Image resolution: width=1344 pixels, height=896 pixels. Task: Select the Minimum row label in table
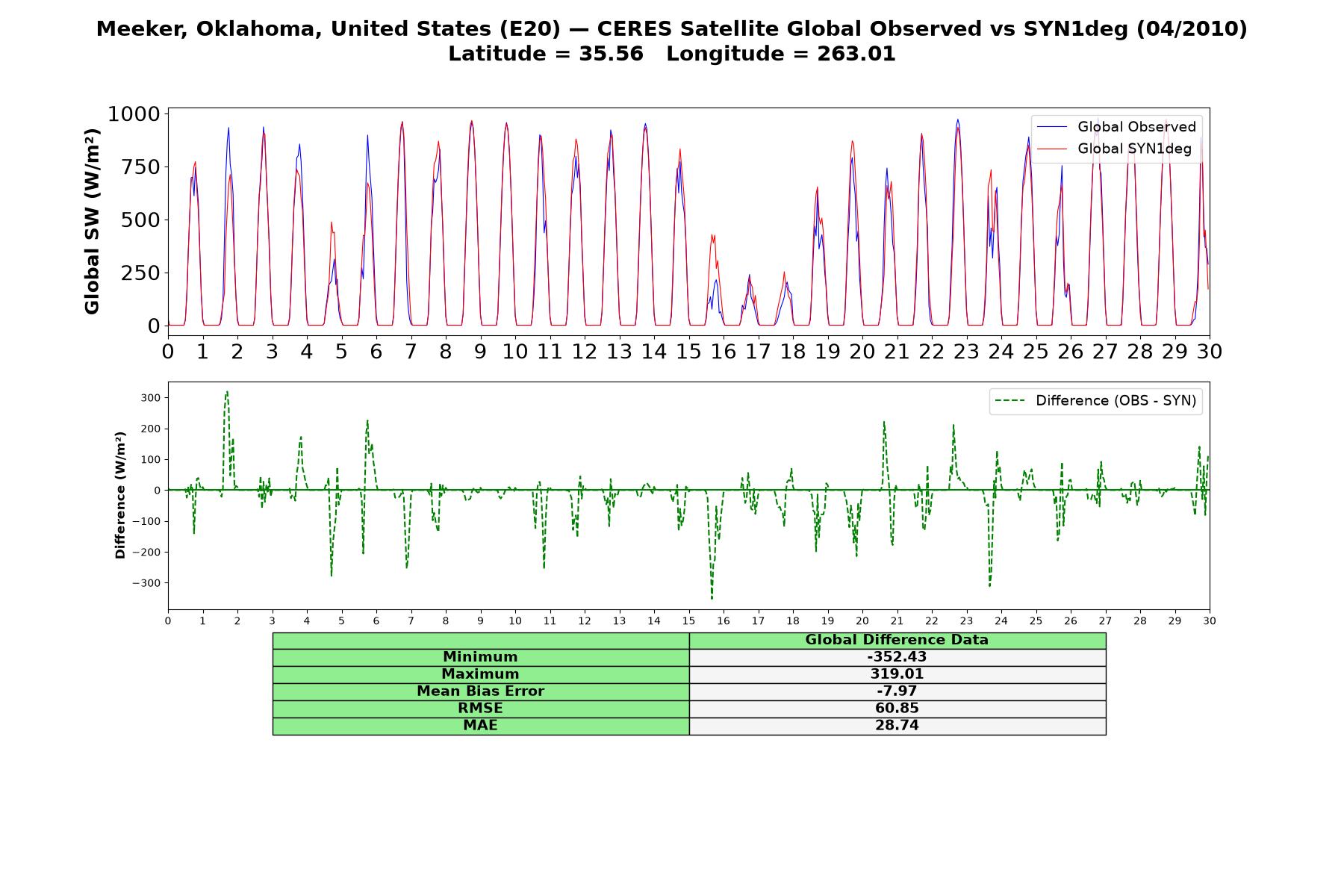coord(481,657)
